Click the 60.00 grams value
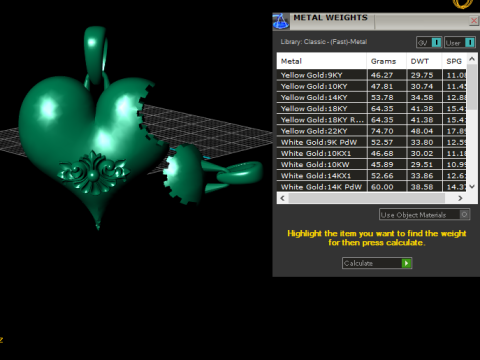Viewport: 480px width, 360px height. tap(382, 187)
